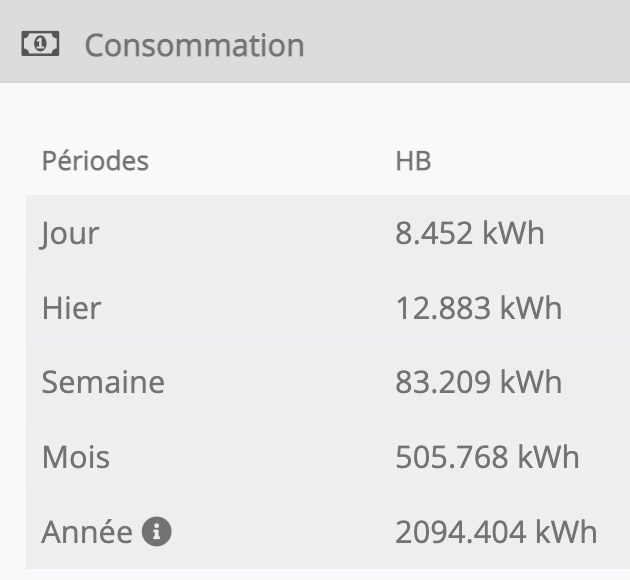
Task: Click the banknote icon beside Consommation
Action: point(41,44)
